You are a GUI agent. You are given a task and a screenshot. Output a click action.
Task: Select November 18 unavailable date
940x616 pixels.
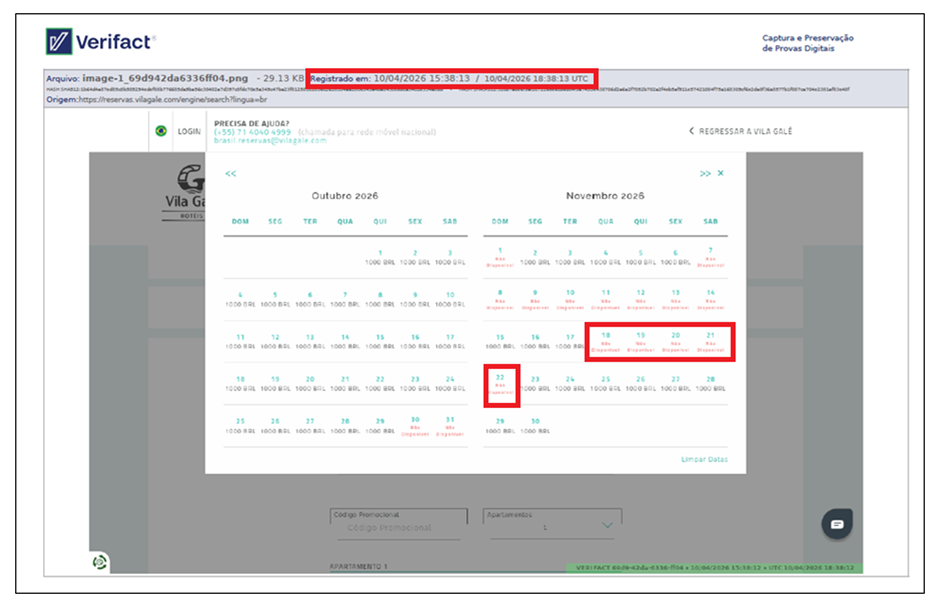click(x=605, y=342)
